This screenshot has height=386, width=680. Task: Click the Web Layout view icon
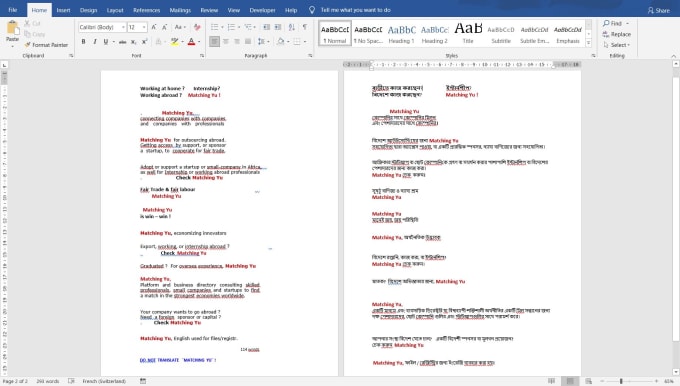(x=588, y=381)
